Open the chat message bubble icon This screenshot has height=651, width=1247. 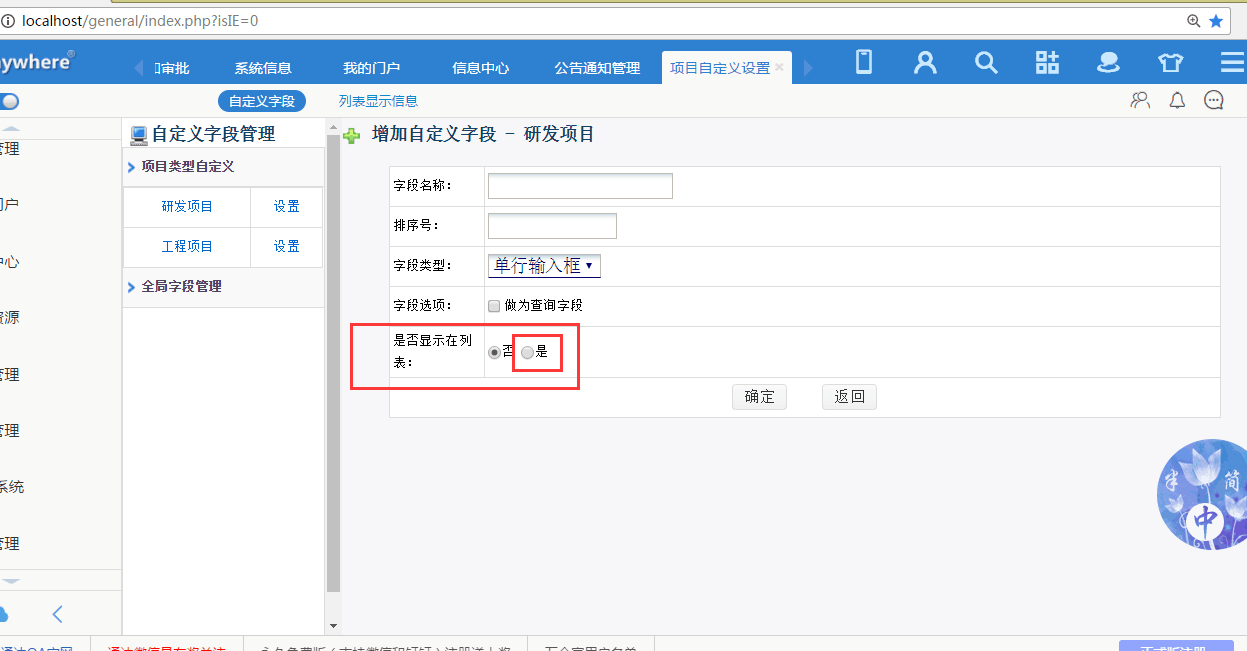1214,100
